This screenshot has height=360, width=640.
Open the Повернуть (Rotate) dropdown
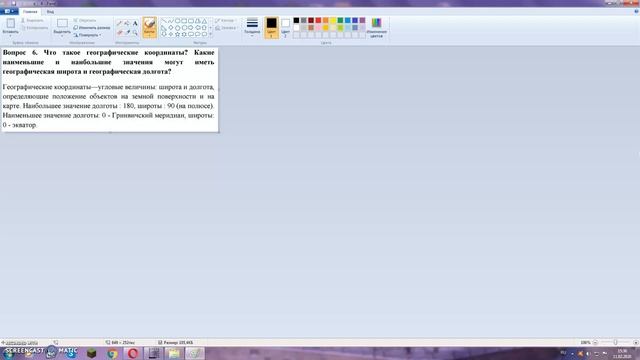(87, 35)
